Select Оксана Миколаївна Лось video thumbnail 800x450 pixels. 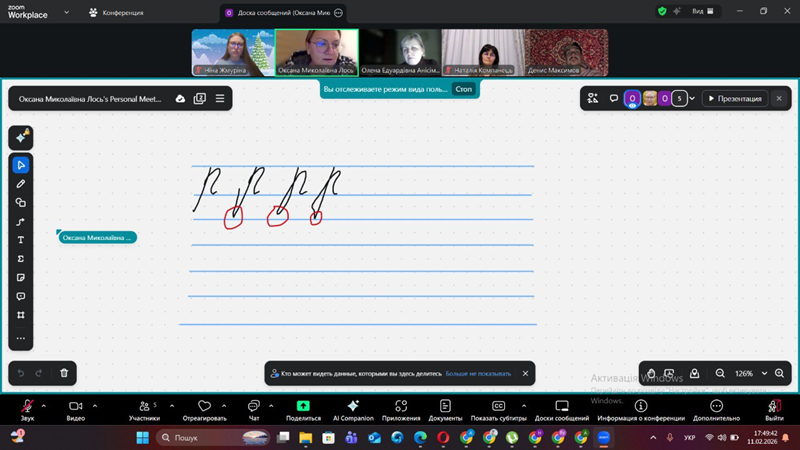point(316,52)
